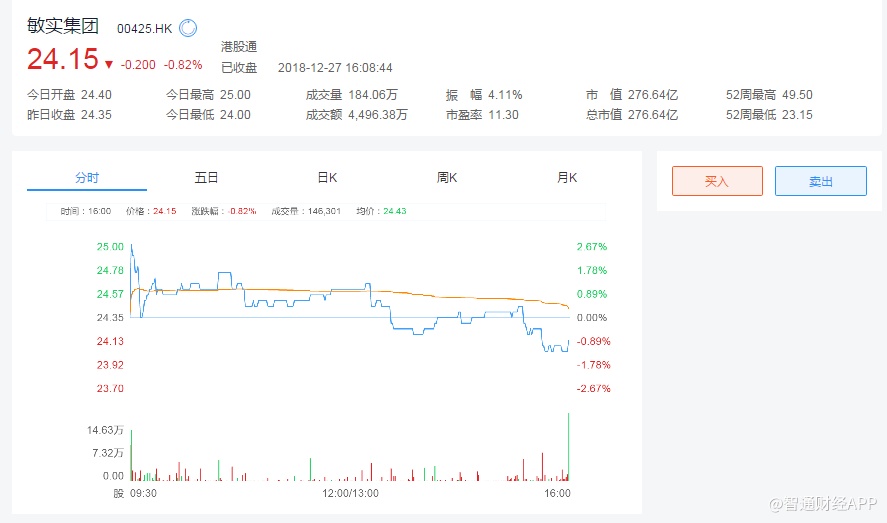Click the 已收盘 market closed status

tap(239, 68)
